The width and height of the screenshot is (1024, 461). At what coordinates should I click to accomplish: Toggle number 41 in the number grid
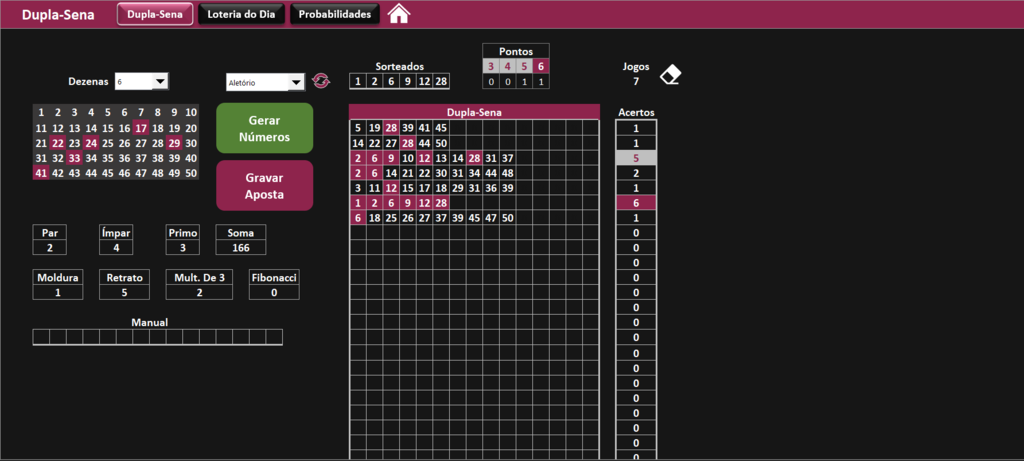point(41,173)
